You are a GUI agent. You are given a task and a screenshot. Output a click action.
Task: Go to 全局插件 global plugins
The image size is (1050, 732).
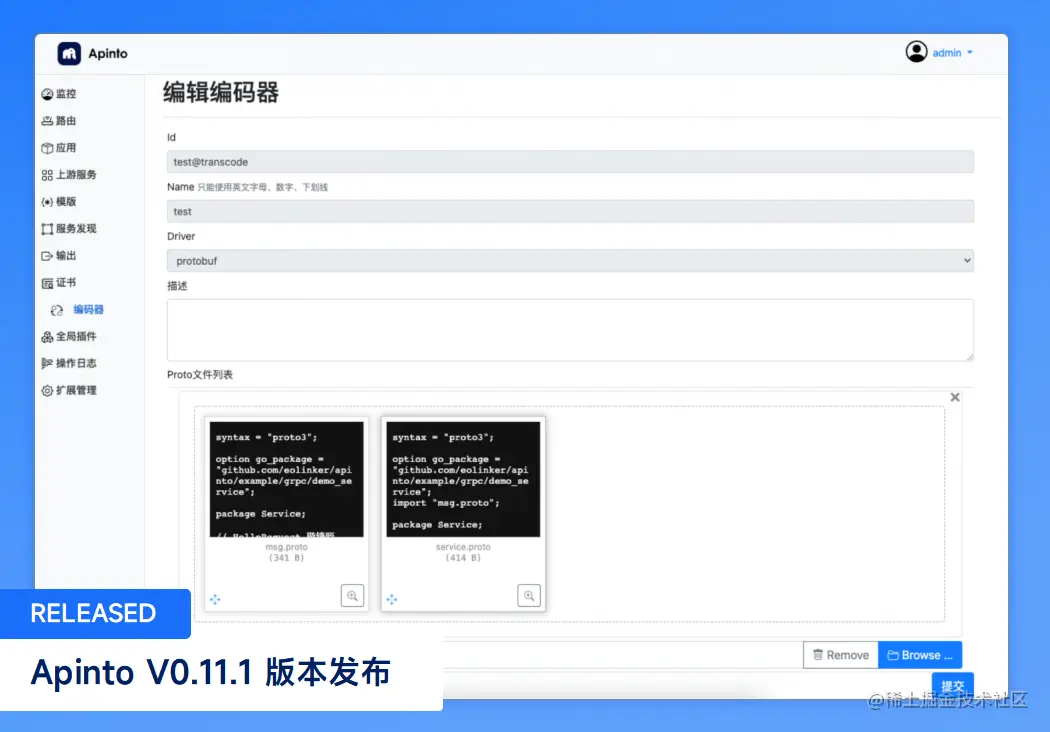tap(69, 336)
